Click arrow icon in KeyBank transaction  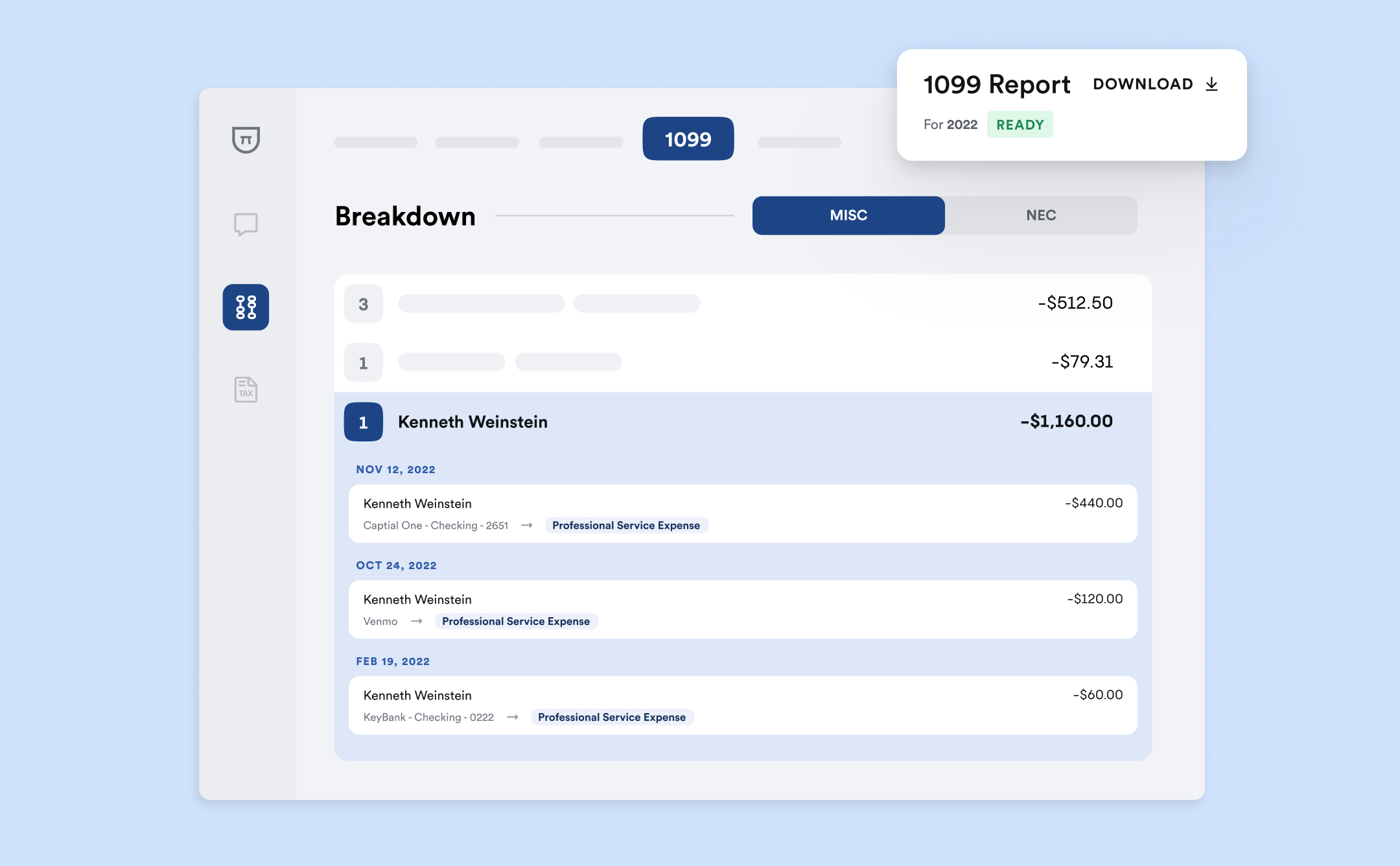[x=513, y=718]
